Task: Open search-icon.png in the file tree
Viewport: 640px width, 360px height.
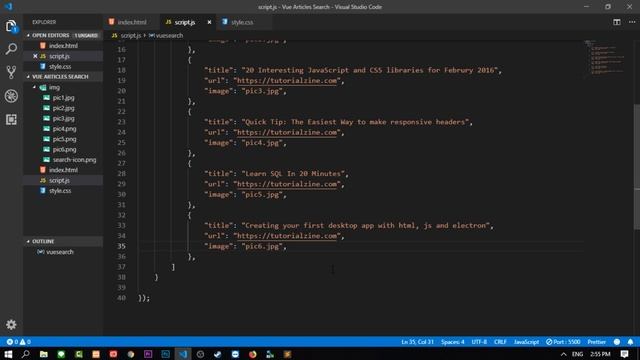Action: (74, 160)
